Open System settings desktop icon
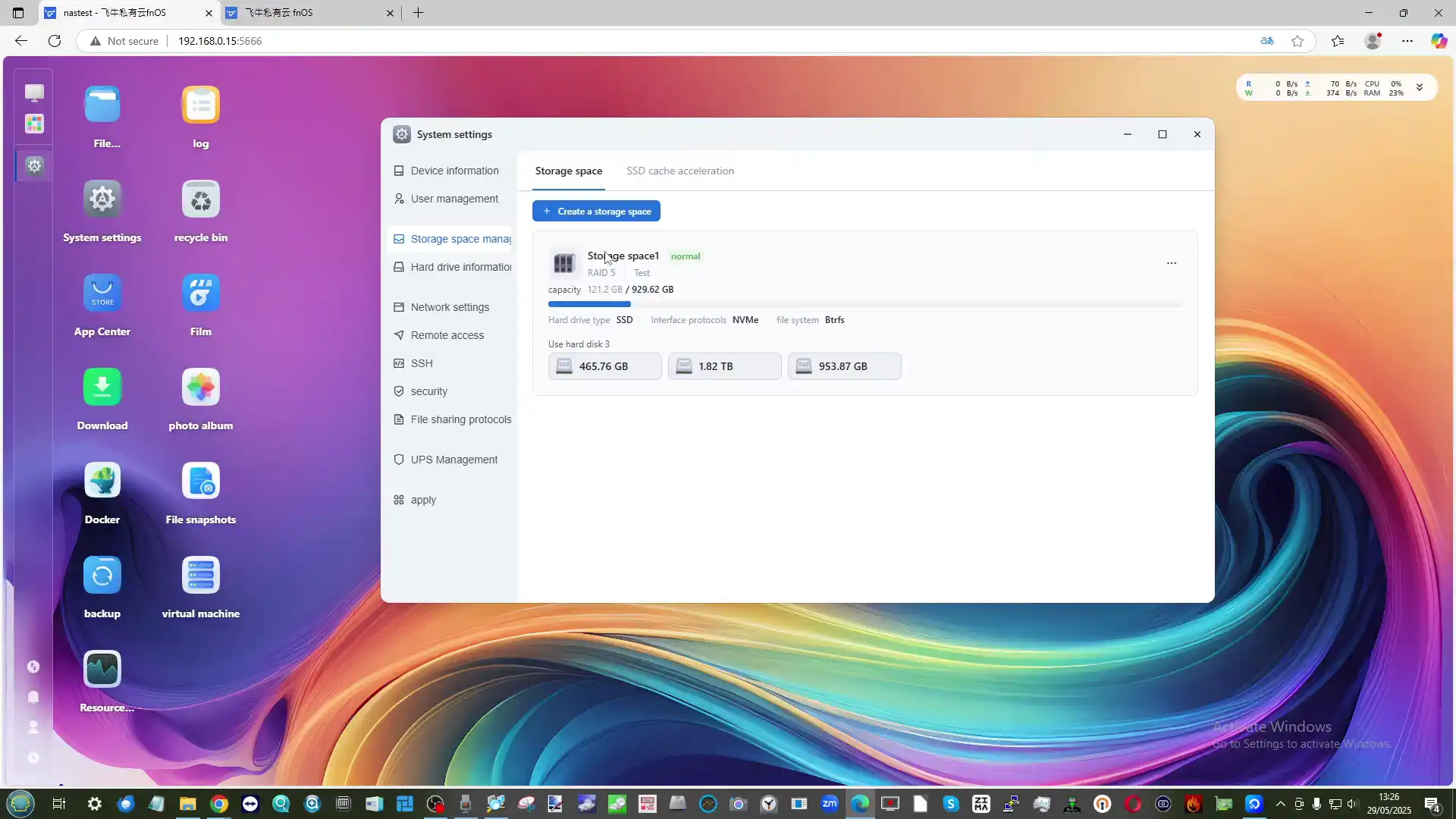 102,199
